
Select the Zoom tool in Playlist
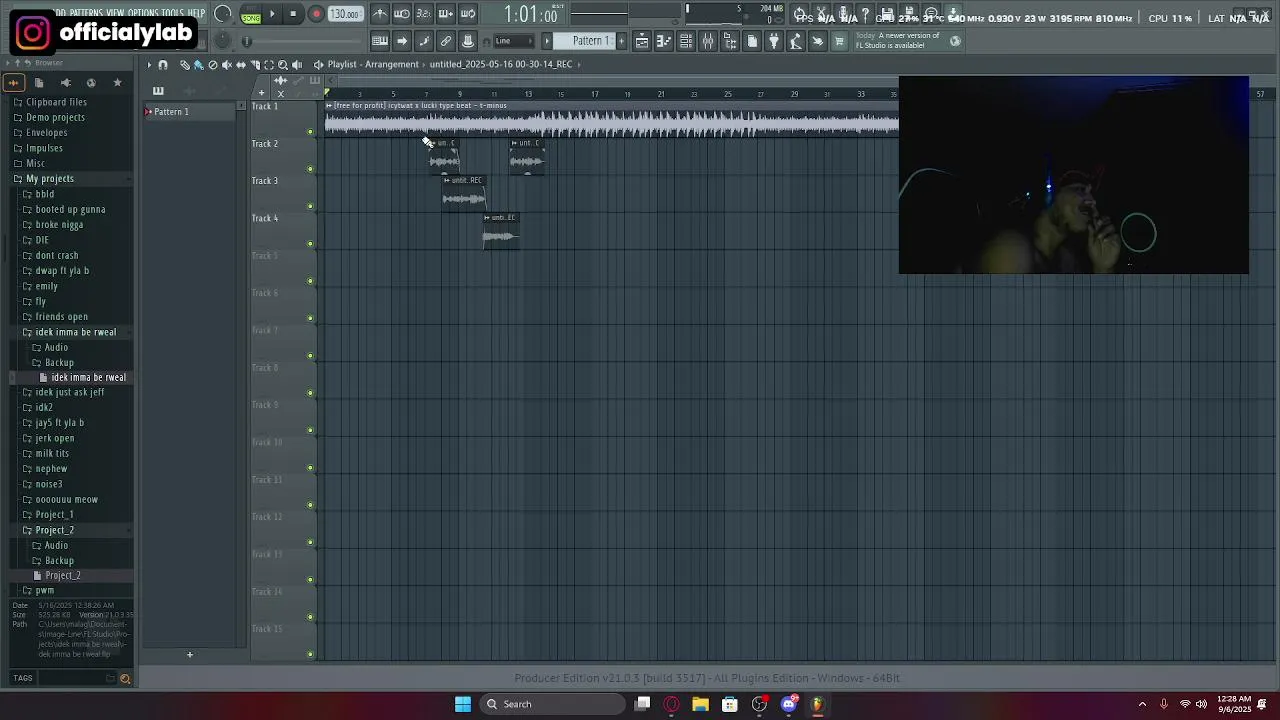pos(283,65)
